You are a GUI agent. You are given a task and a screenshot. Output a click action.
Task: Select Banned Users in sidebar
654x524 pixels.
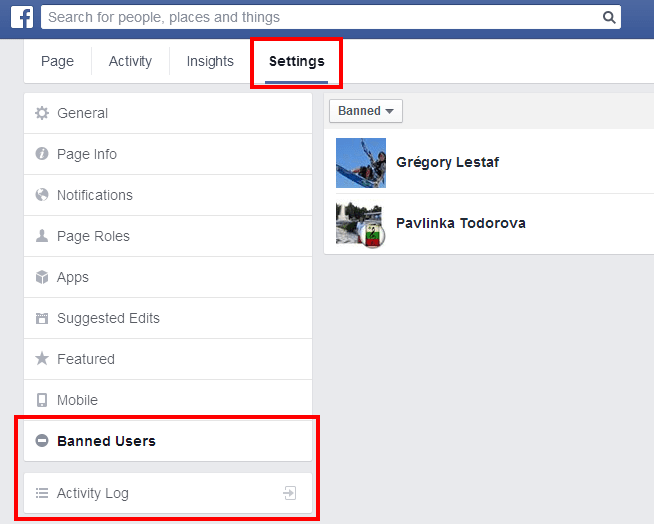tap(106, 441)
